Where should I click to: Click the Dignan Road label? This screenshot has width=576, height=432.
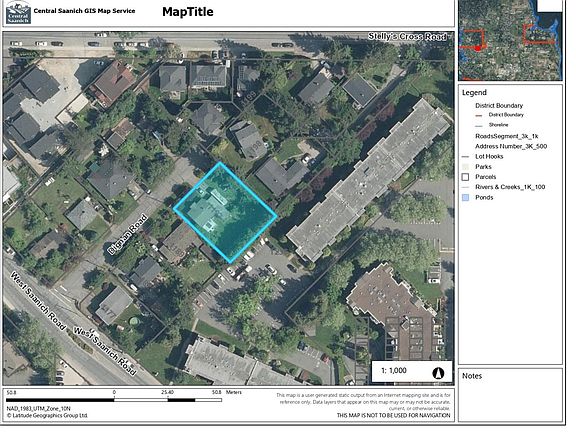(x=128, y=234)
